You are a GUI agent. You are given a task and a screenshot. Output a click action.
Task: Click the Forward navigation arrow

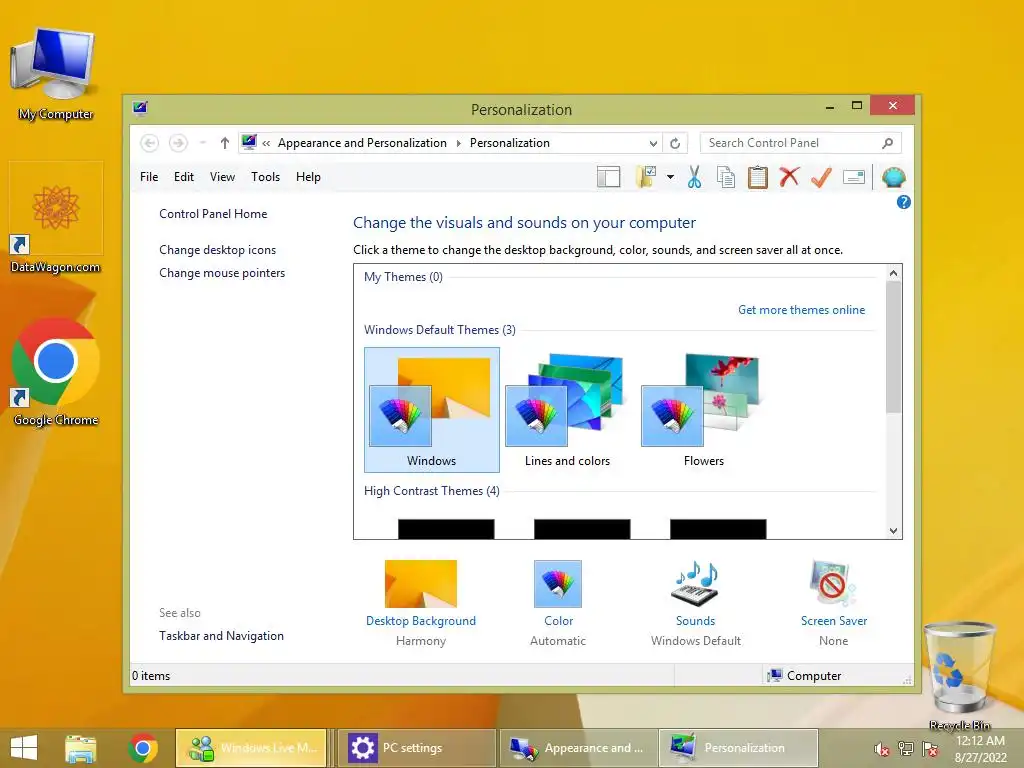point(178,143)
